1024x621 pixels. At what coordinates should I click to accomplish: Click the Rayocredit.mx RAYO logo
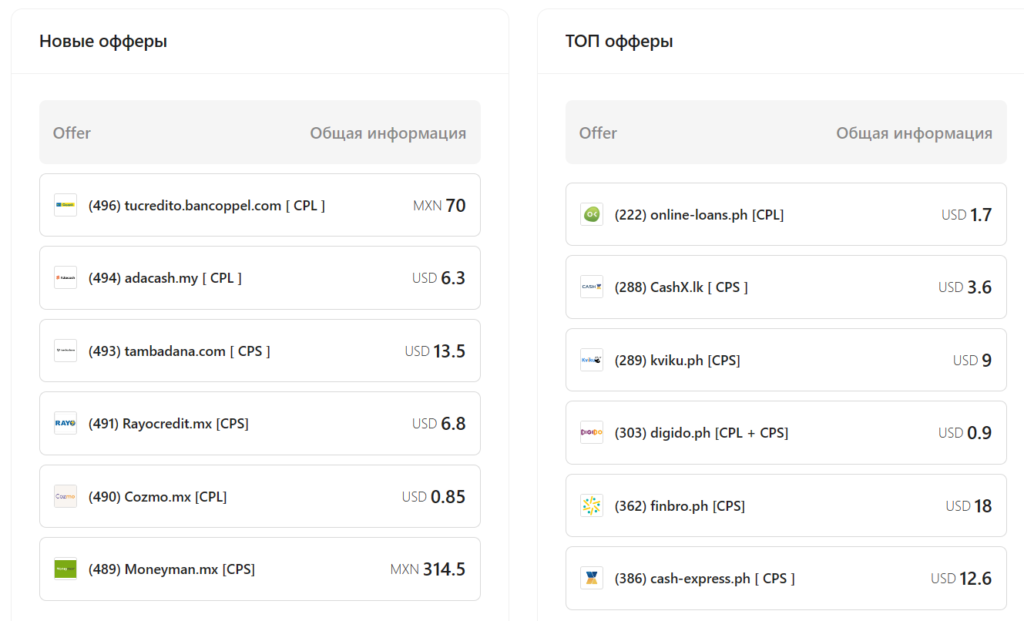tap(65, 423)
